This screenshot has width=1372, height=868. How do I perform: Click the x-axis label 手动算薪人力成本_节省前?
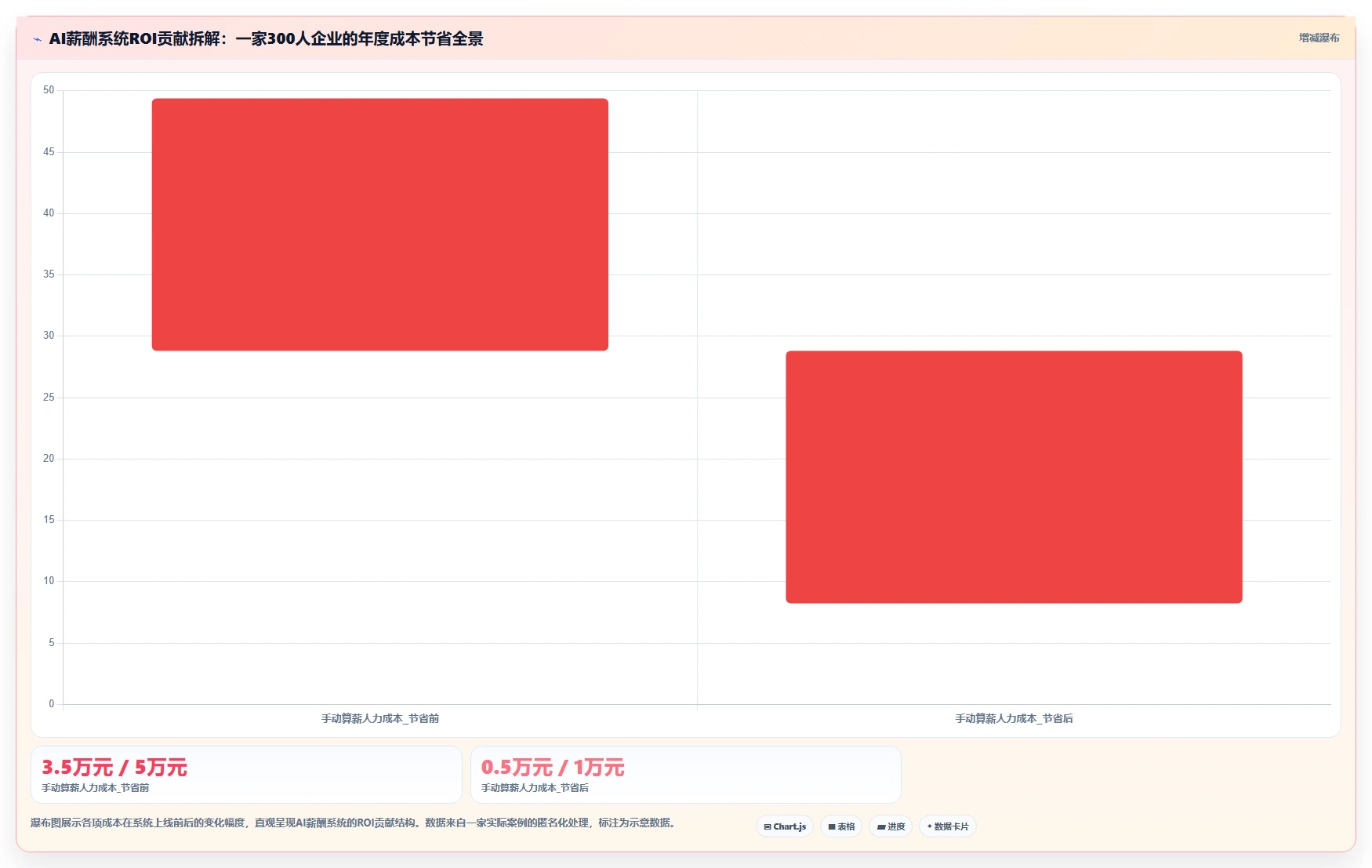click(380, 718)
